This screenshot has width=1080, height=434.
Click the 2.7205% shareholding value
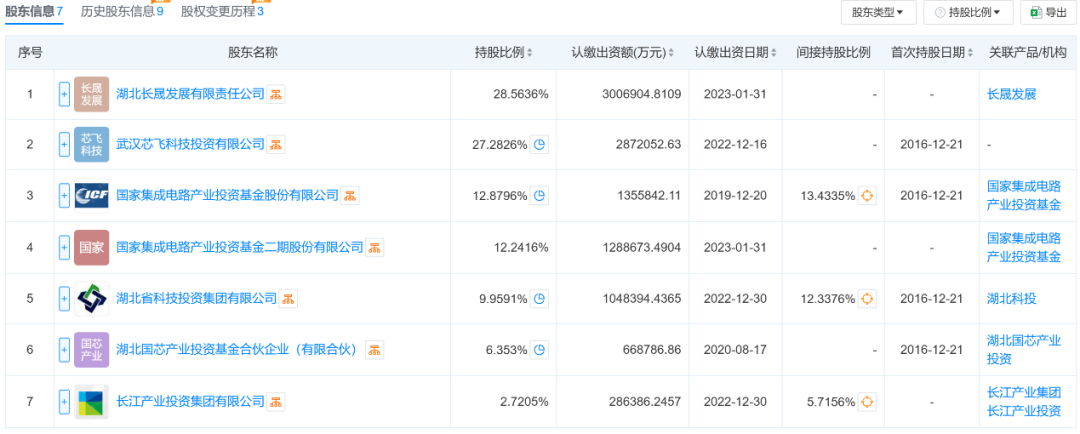click(x=523, y=402)
